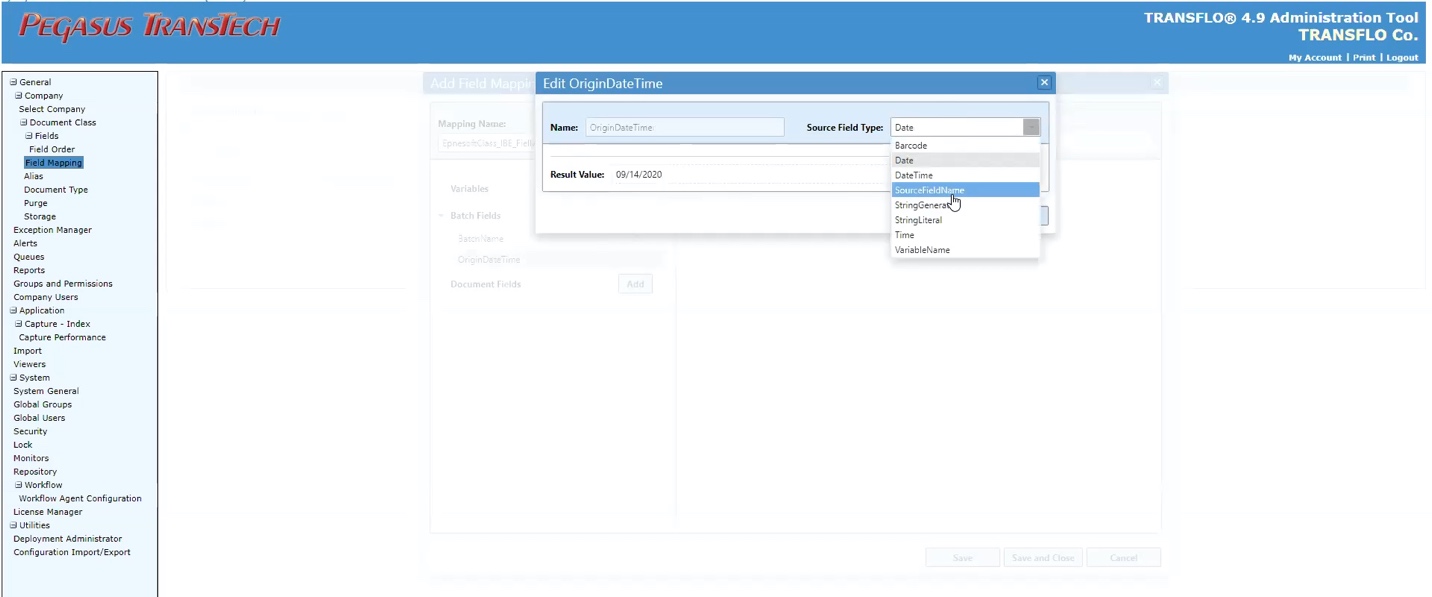This screenshot has width=1432, height=597.
Task: Click the OriginDateTime Name field
Action: click(685, 128)
